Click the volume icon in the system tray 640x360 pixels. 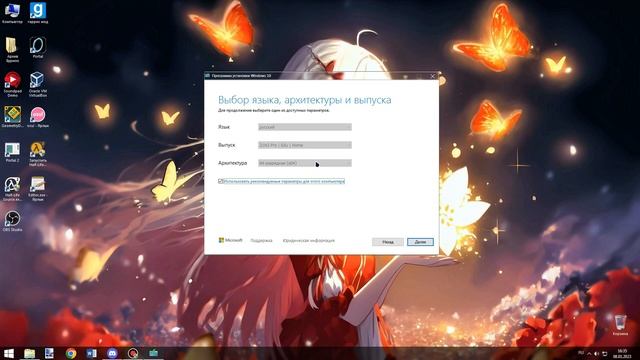(x=597, y=353)
